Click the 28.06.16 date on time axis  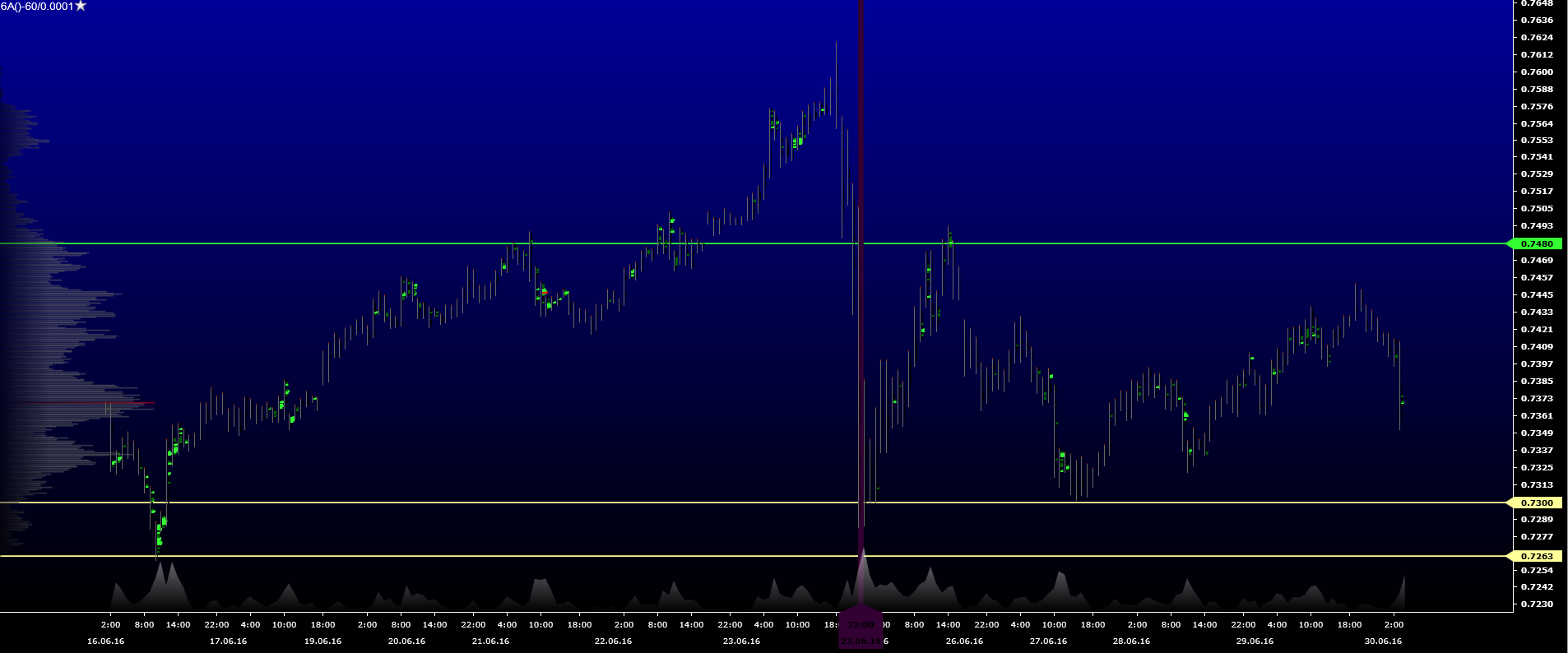(x=1131, y=641)
